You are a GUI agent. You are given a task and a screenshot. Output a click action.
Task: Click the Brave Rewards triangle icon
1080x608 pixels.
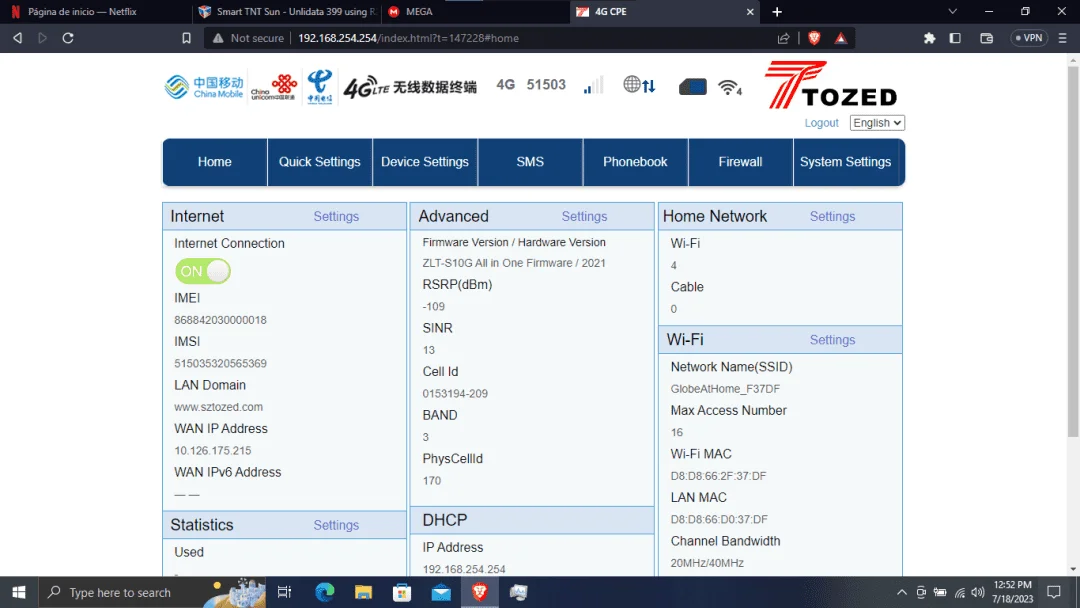tap(841, 38)
